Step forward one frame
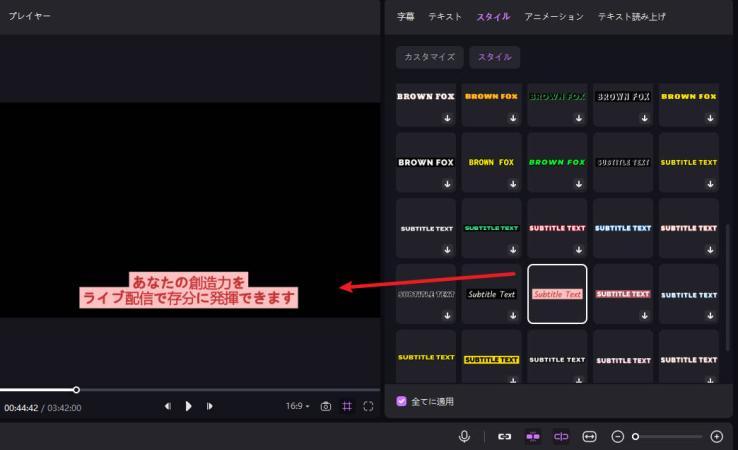The image size is (738, 450). pyautogui.click(x=209, y=406)
